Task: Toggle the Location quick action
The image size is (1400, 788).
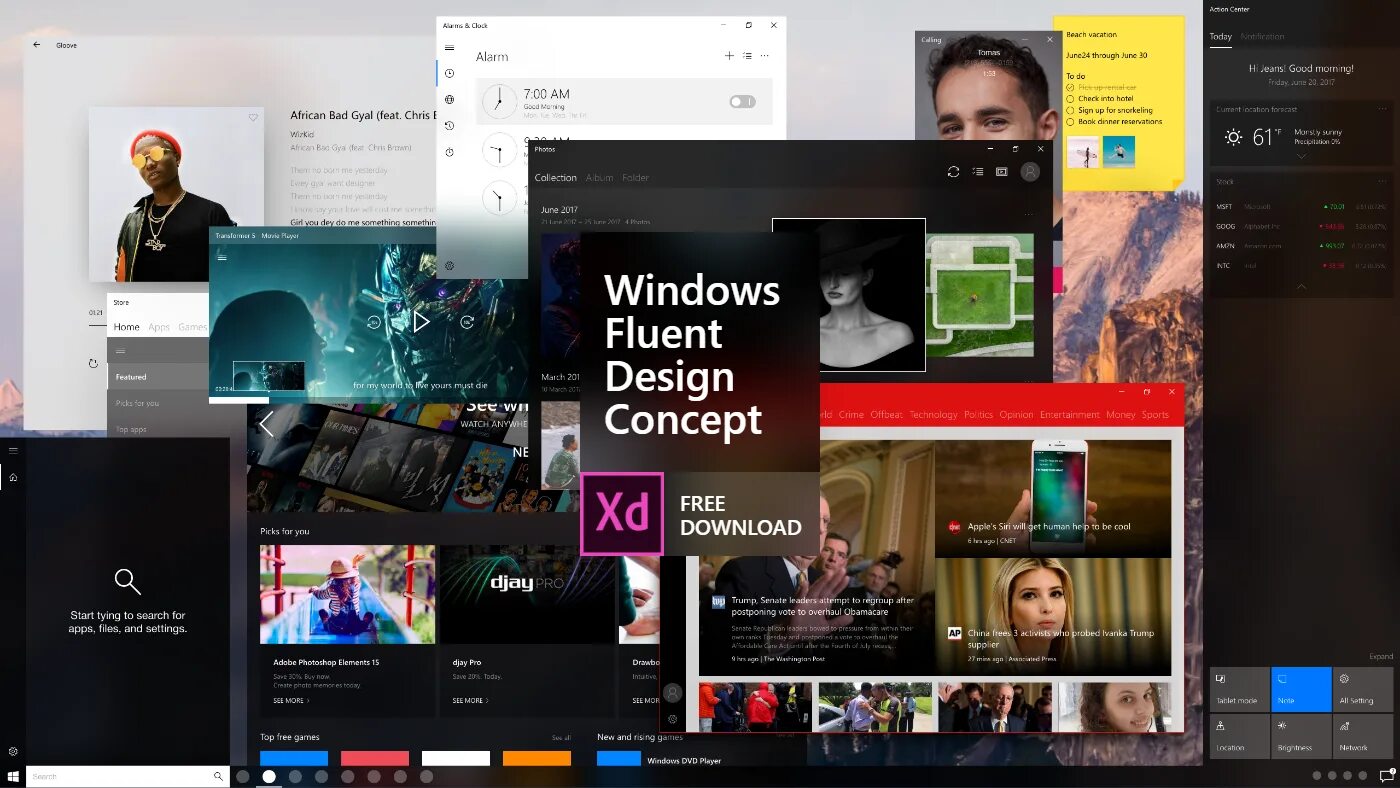Action: 1239,736
